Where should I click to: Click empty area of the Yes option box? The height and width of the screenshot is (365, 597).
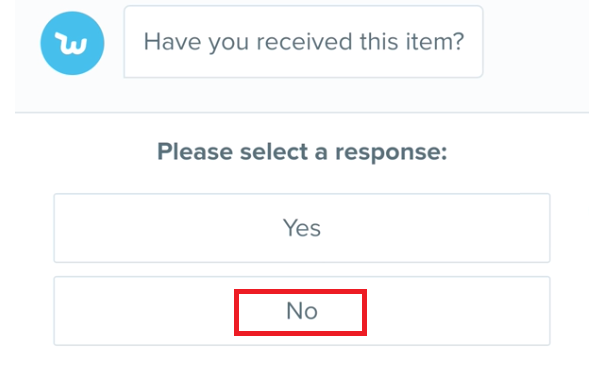coord(152,228)
